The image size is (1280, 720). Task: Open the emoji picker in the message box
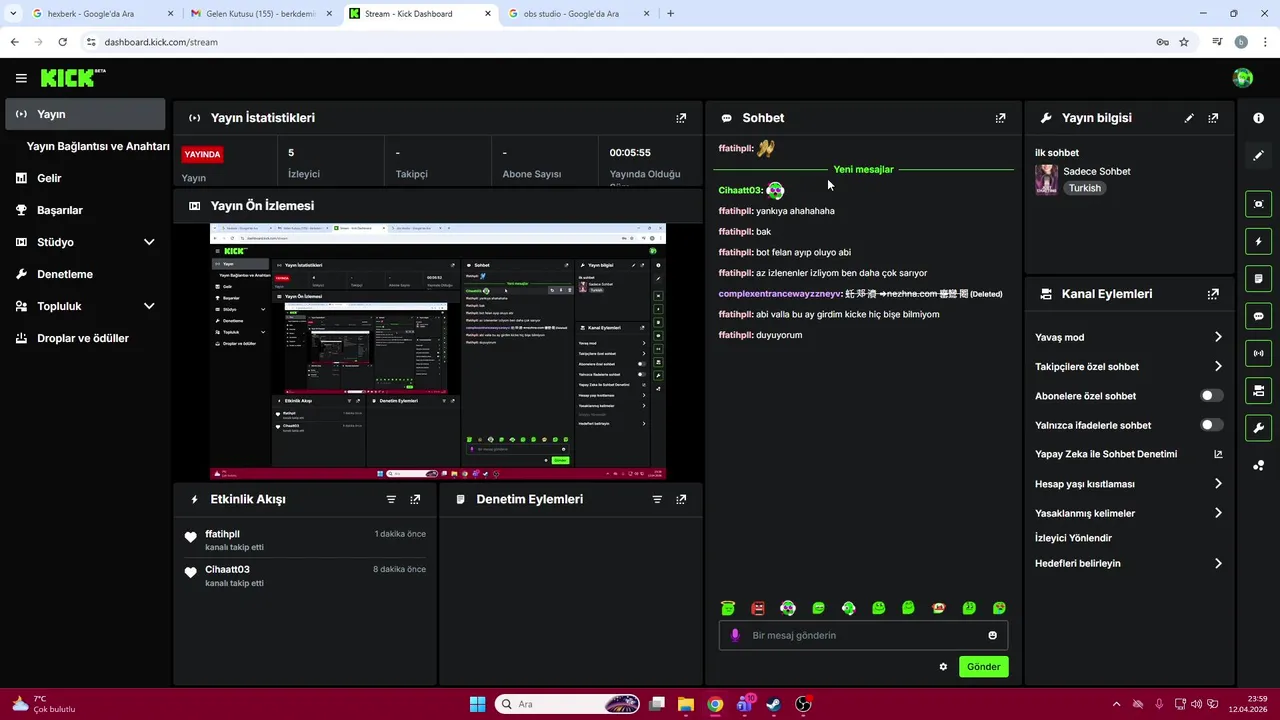pos(992,635)
